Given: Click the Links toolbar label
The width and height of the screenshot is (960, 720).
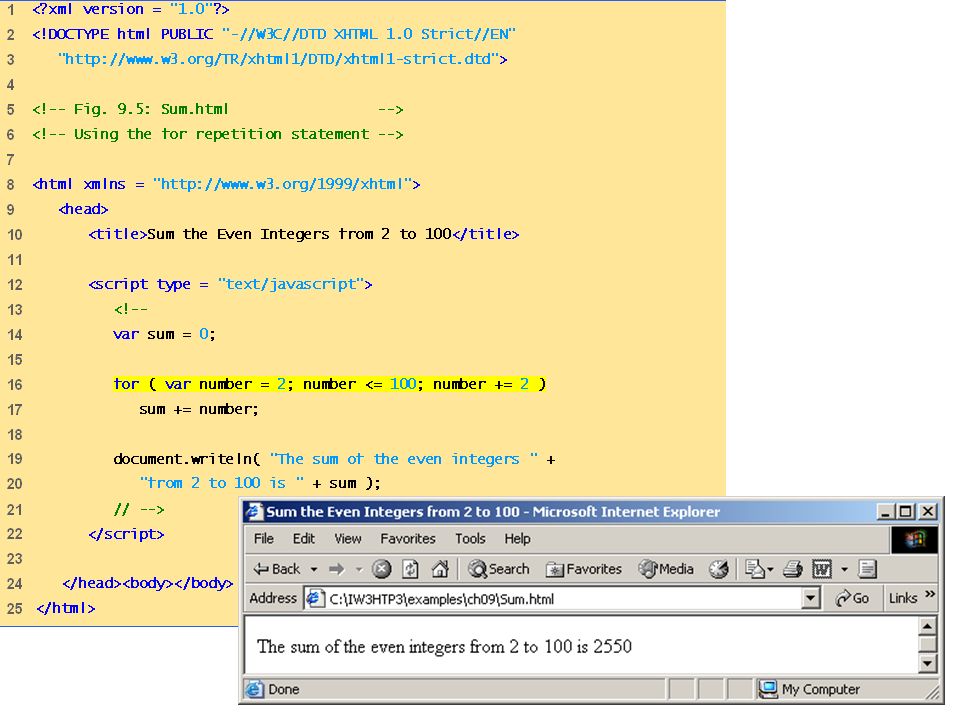Looking at the screenshot, I should (903, 598).
